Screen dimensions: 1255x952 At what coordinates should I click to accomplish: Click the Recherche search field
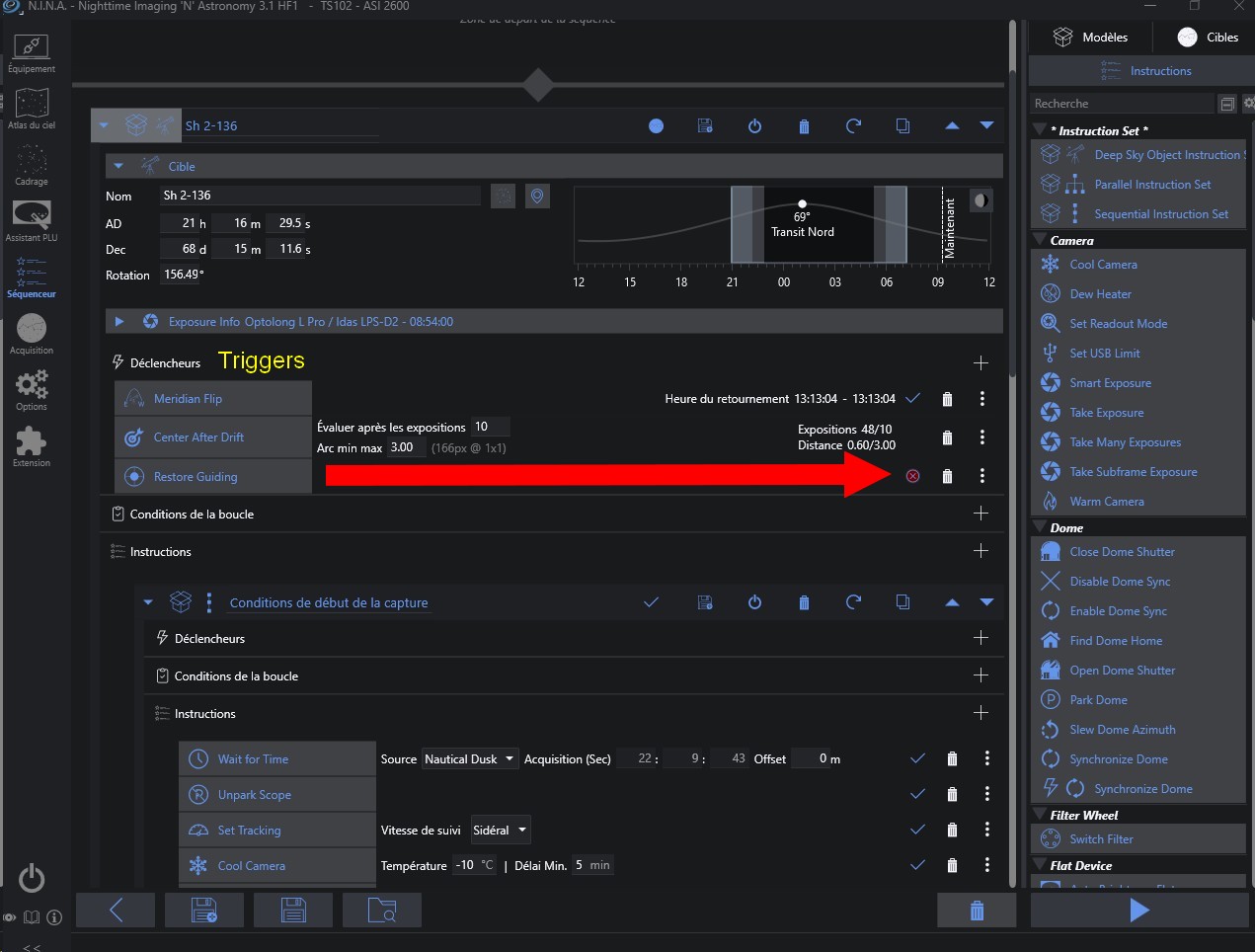[1122, 104]
